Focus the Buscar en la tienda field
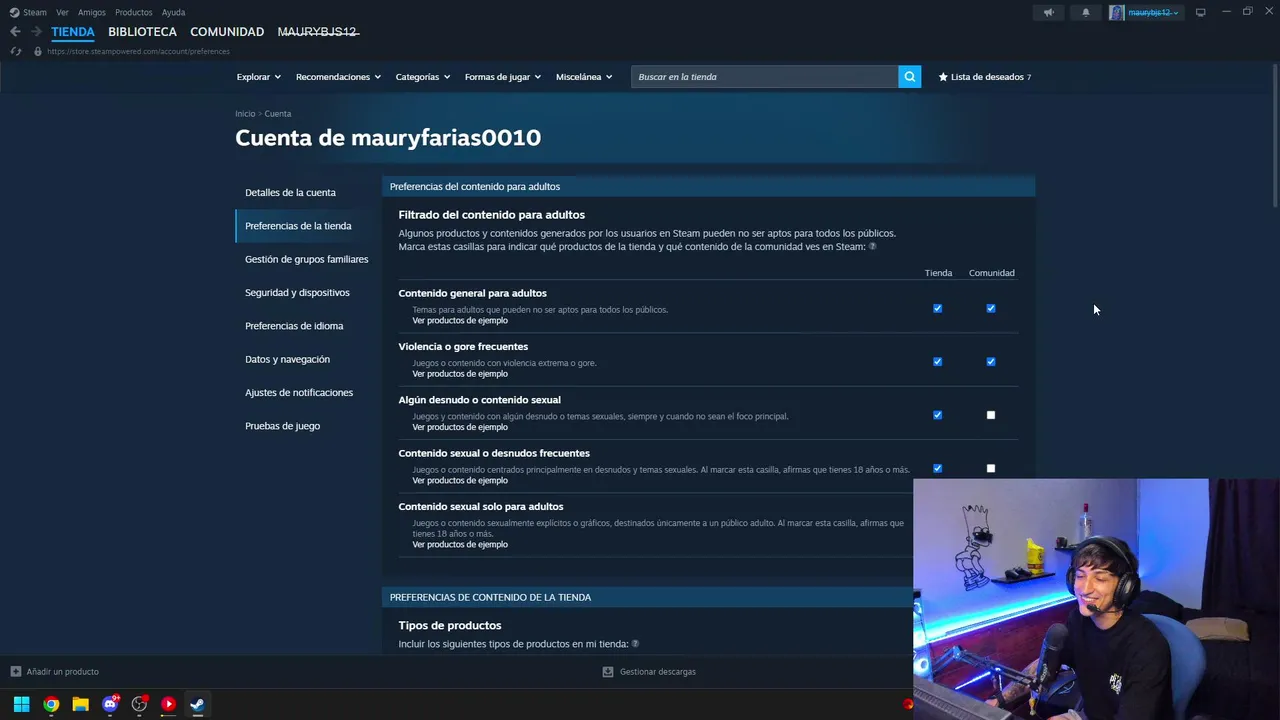This screenshot has width=1280, height=720. [x=764, y=77]
